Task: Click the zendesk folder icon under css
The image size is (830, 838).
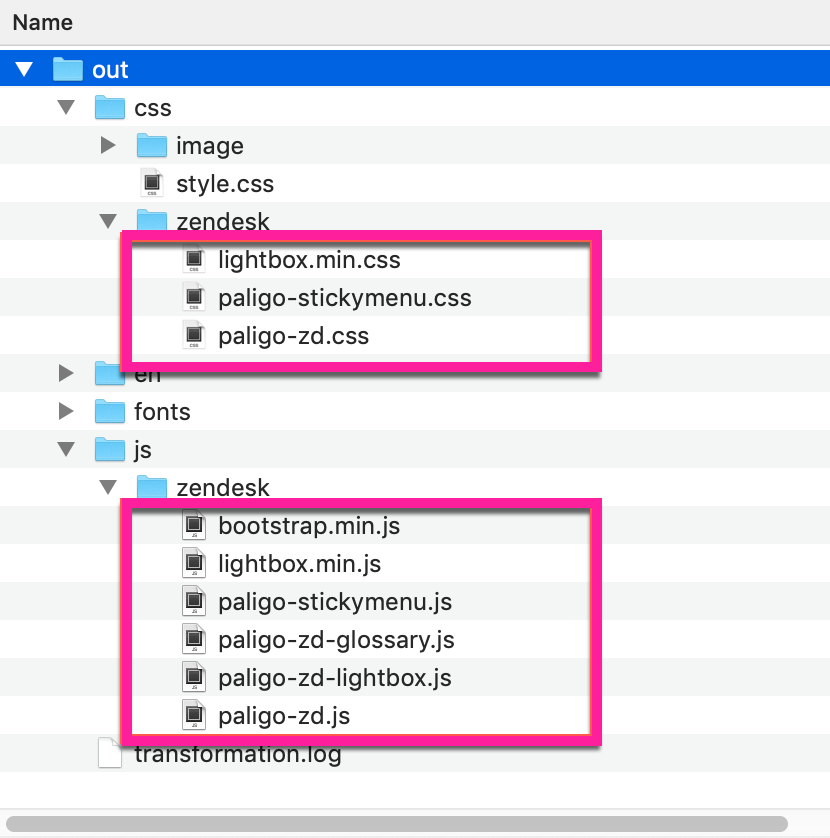Action: (x=152, y=221)
